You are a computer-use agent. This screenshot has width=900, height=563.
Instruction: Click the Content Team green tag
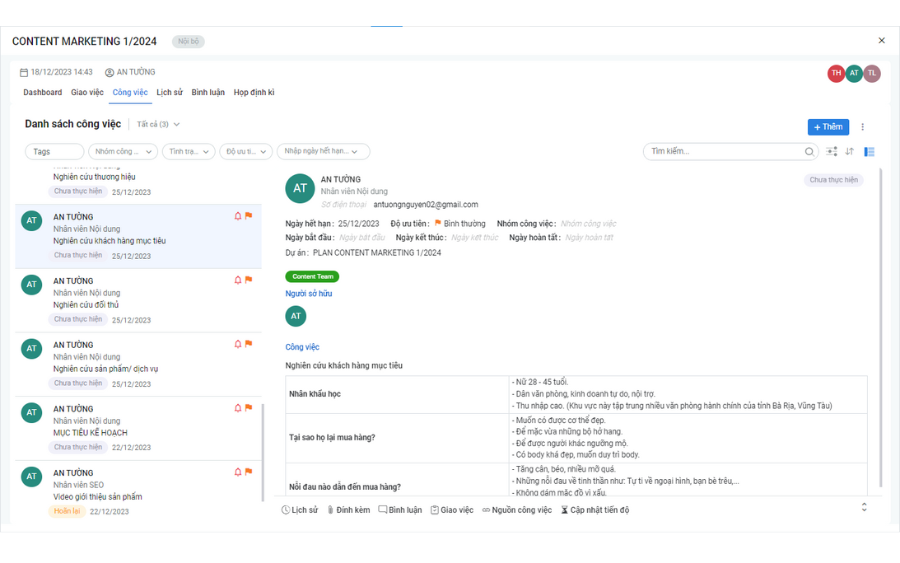tap(312, 277)
